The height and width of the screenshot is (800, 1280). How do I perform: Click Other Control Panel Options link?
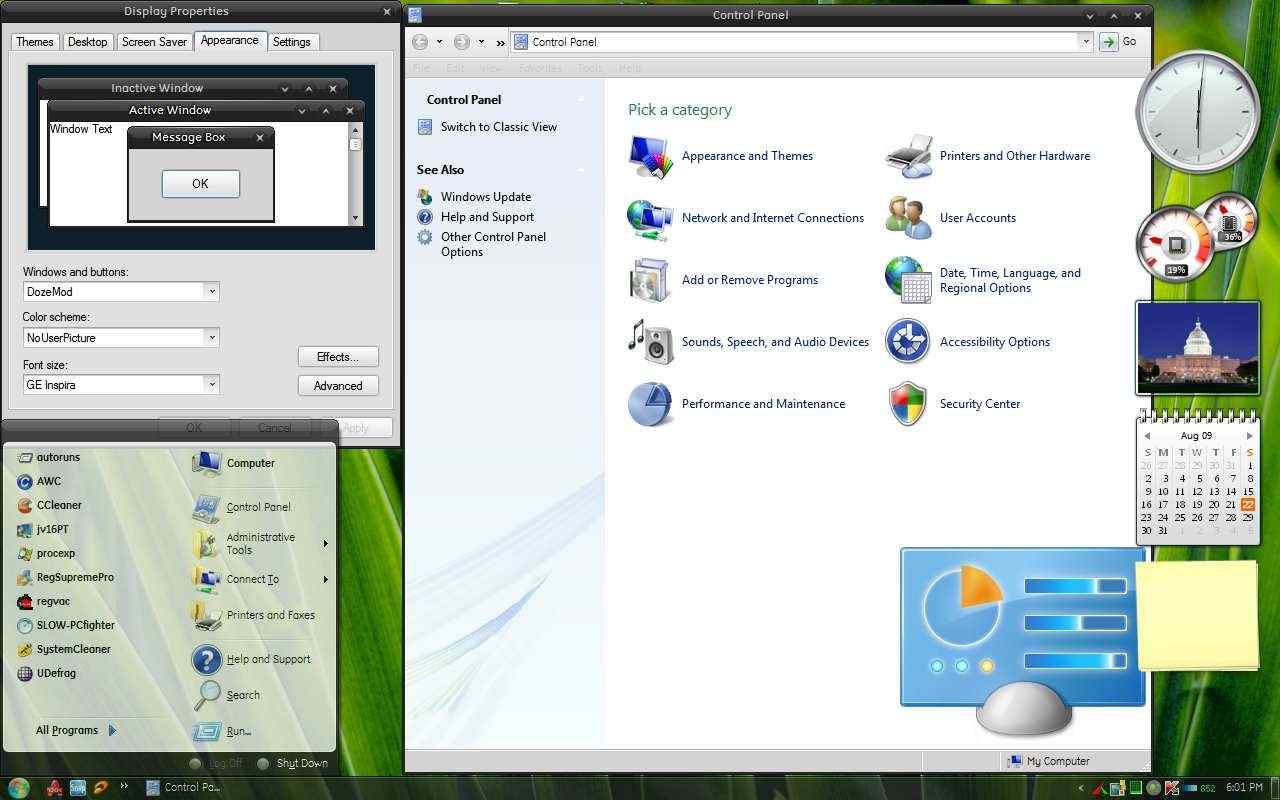[x=493, y=244]
